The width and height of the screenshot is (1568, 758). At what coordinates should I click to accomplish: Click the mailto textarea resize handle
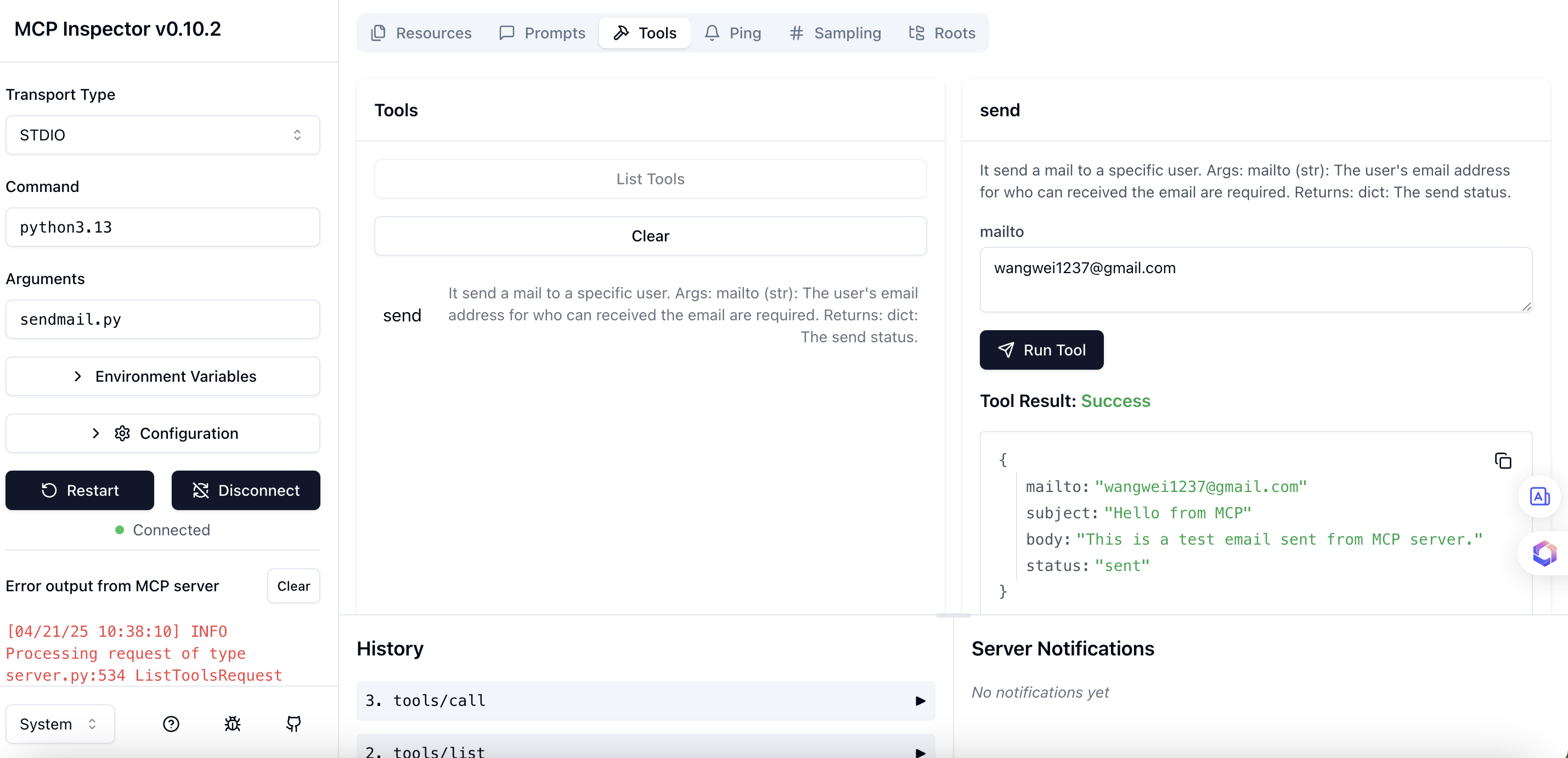(x=1526, y=307)
